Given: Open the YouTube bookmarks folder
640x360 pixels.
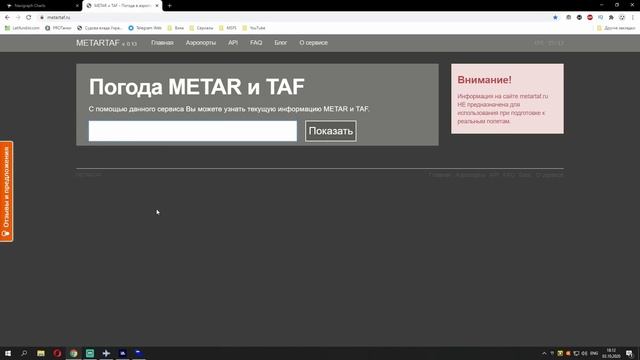Looking at the screenshot, I should [254, 28].
